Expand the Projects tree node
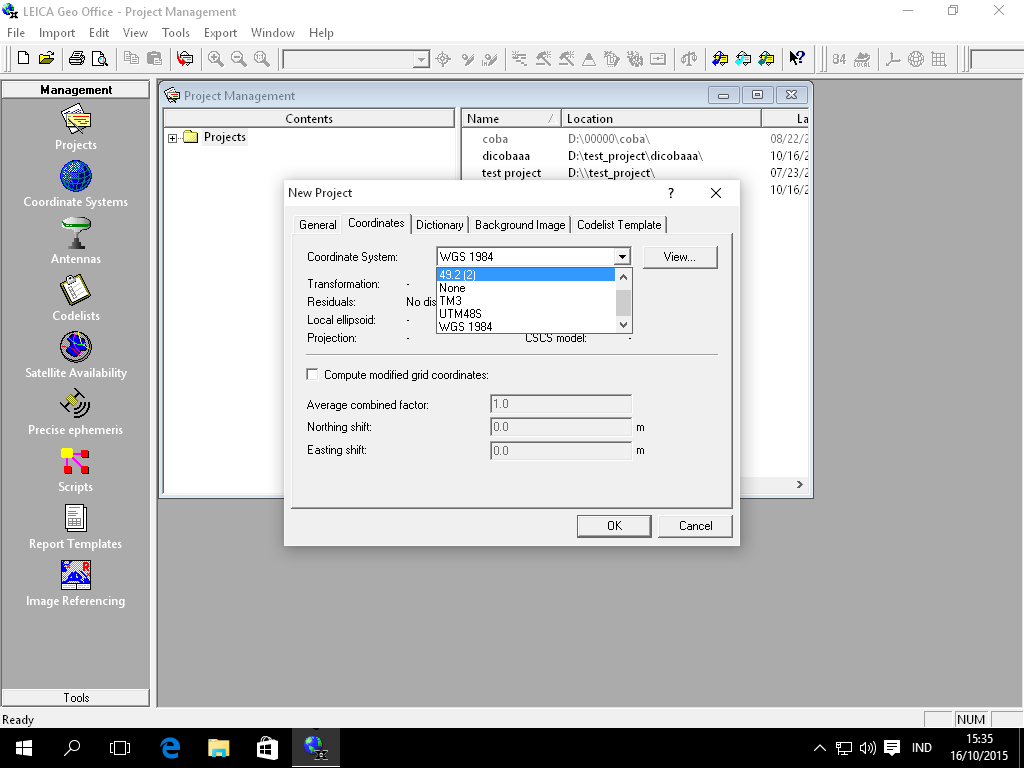The width and height of the screenshot is (1024, 768). [x=172, y=138]
